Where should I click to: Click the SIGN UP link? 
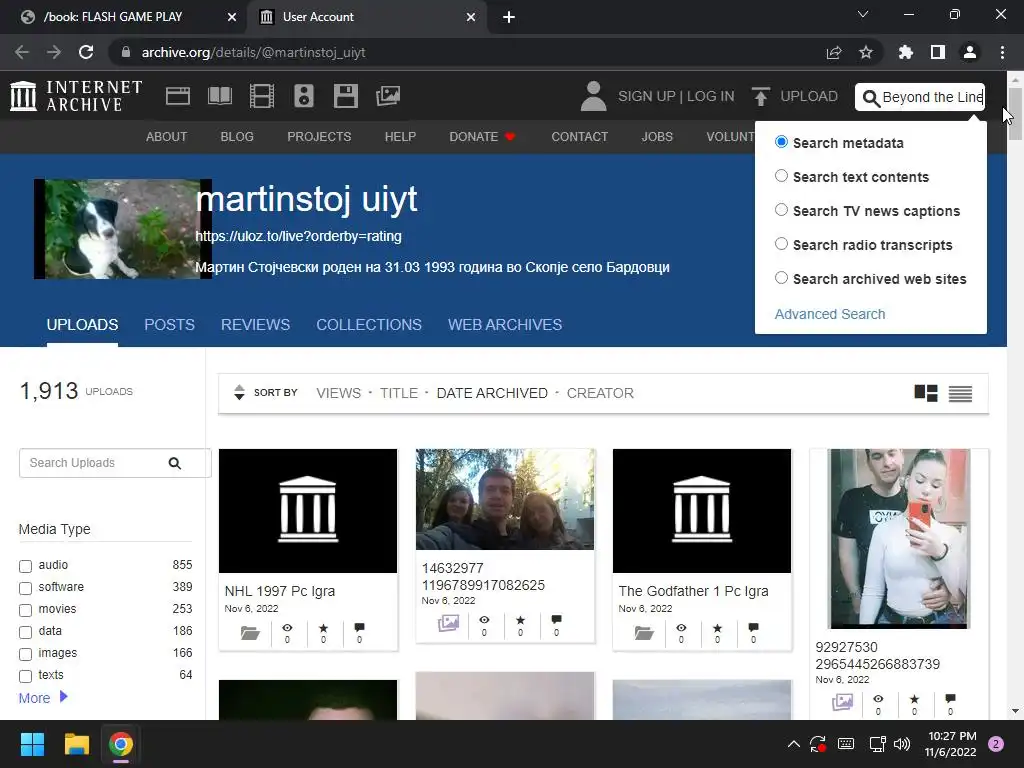click(x=647, y=96)
